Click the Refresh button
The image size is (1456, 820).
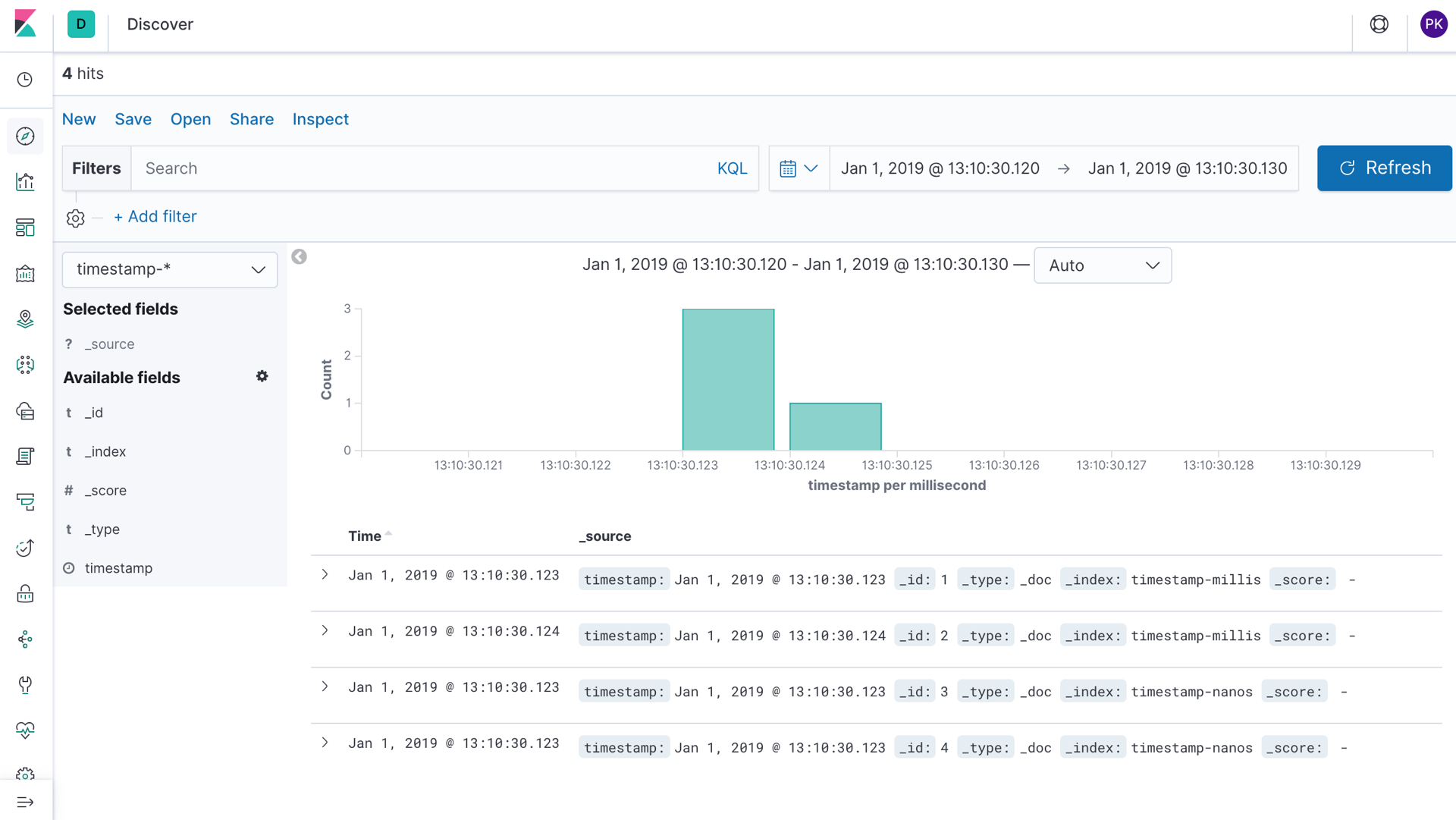point(1384,168)
